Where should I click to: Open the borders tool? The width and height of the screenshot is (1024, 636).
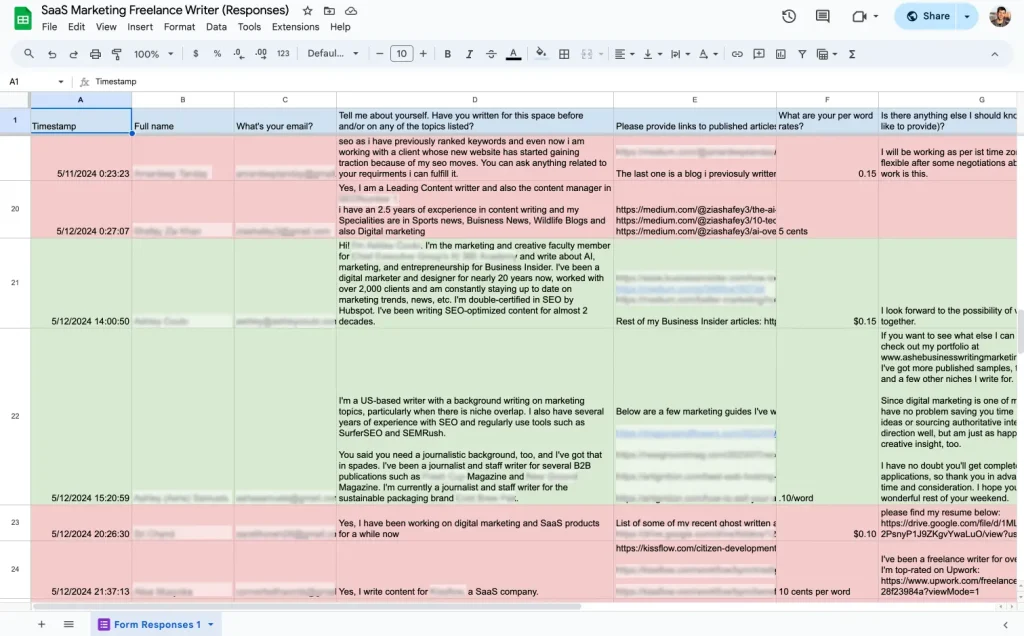pyautogui.click(x=564, y=54)
